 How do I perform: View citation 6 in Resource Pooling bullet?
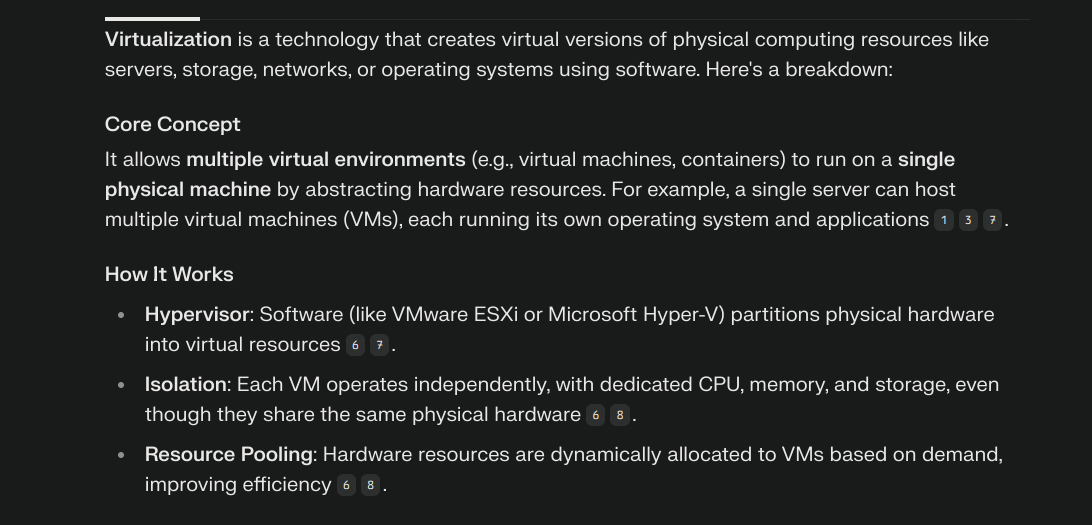(x=346, y=485)
